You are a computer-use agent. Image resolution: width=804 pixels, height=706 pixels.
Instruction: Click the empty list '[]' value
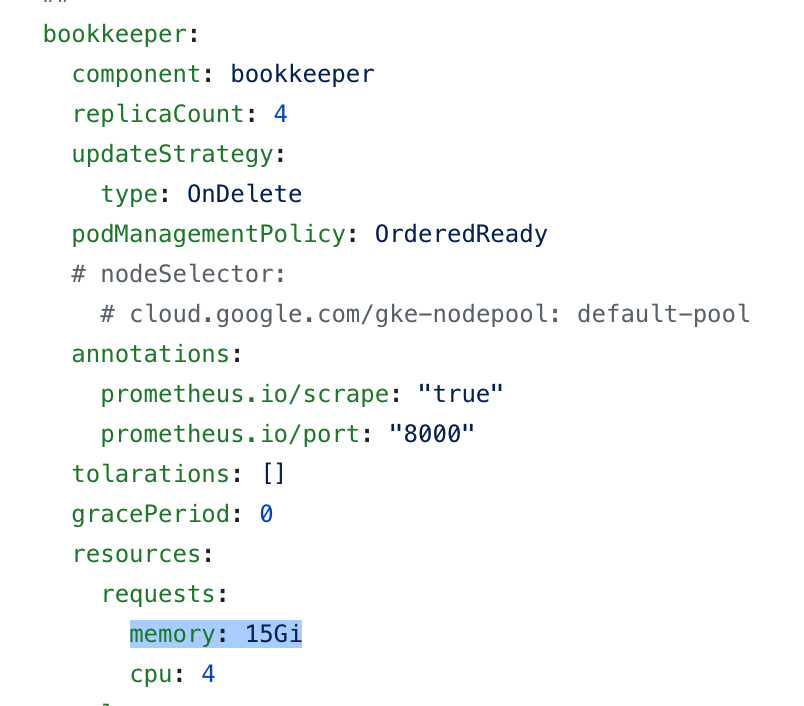point(273,474)
